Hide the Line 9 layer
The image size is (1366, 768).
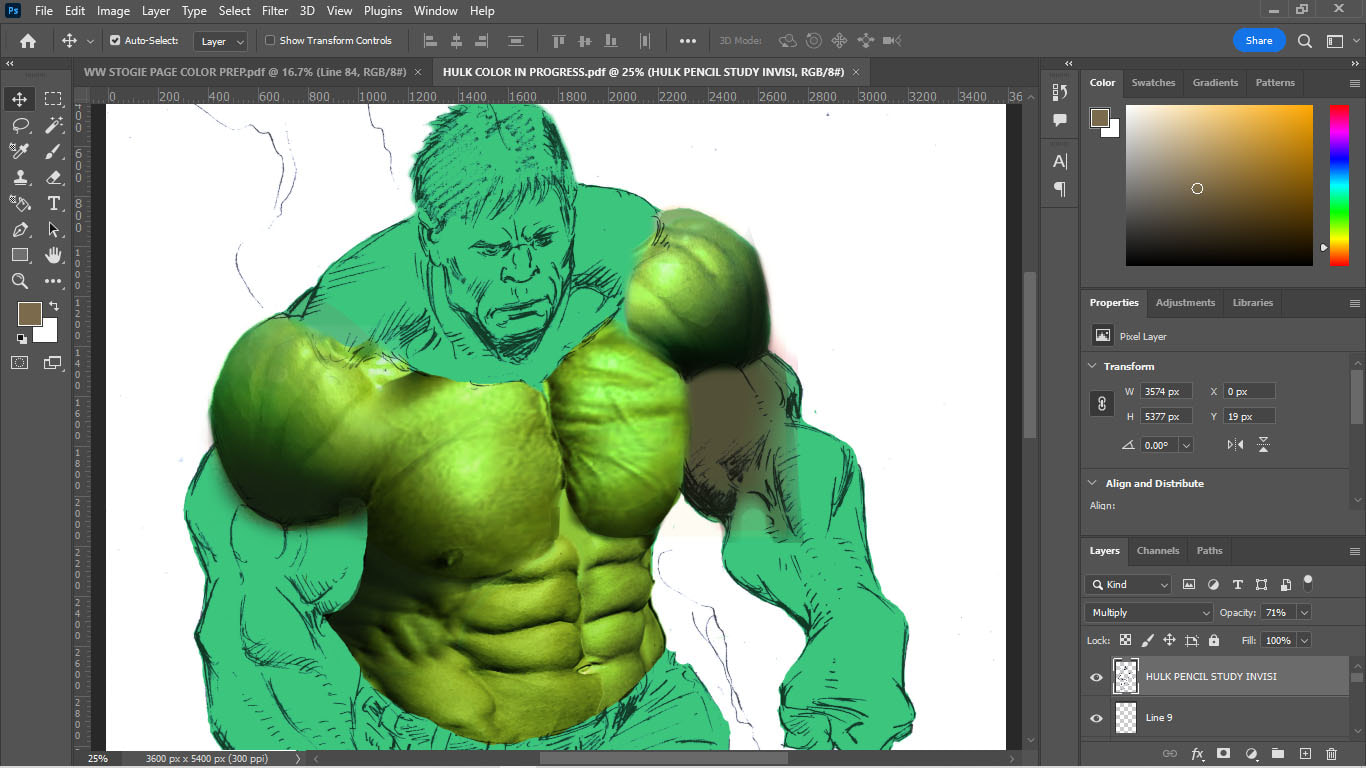1096,718
